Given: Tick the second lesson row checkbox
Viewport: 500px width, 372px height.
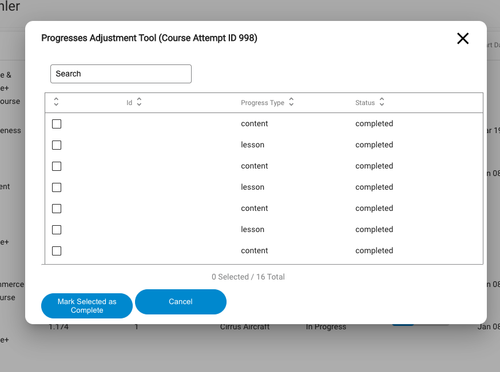Looking at the screenshot, I should [57, 187].
